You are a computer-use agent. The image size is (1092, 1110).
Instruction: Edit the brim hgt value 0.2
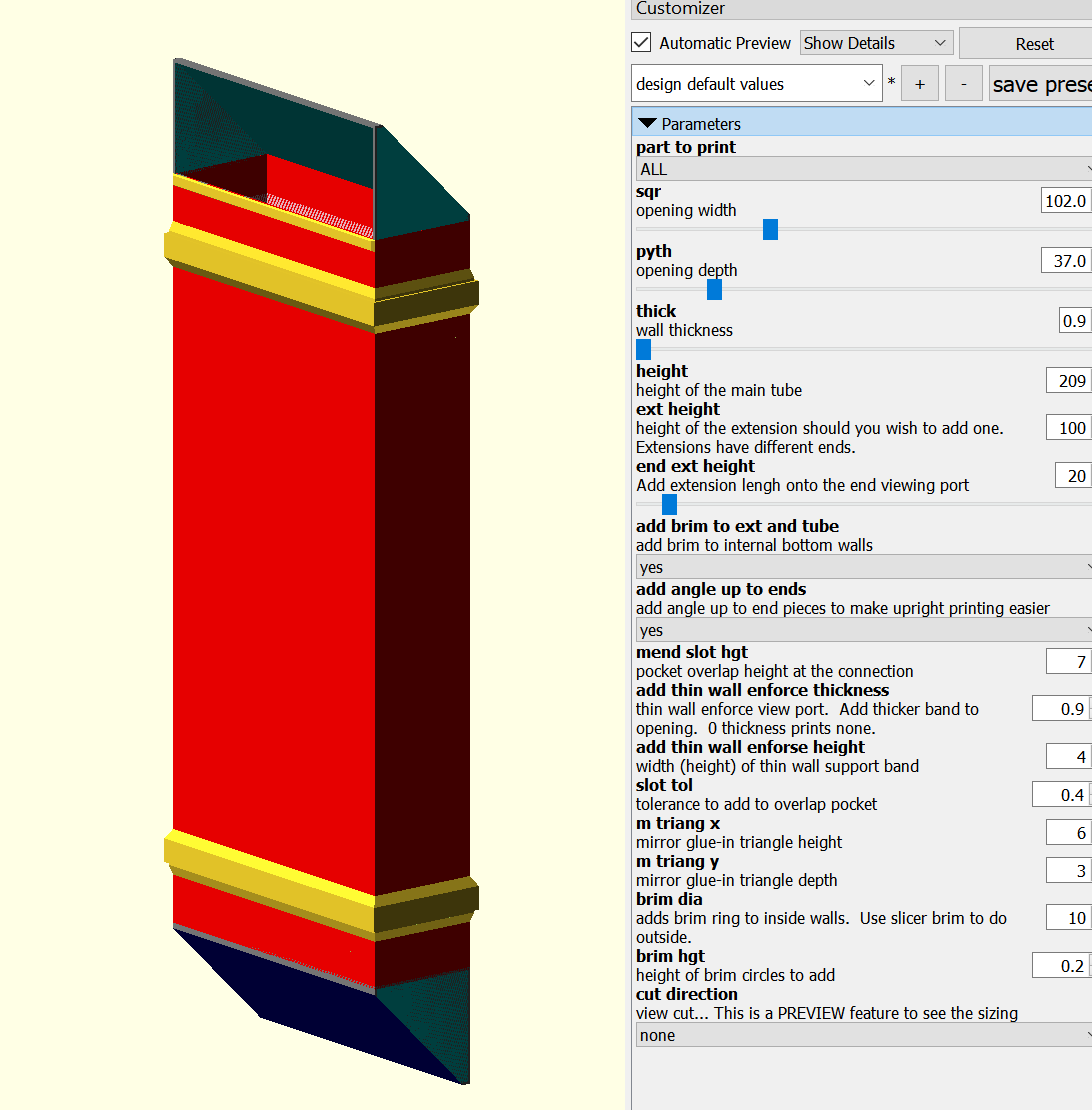(1063, 965)
